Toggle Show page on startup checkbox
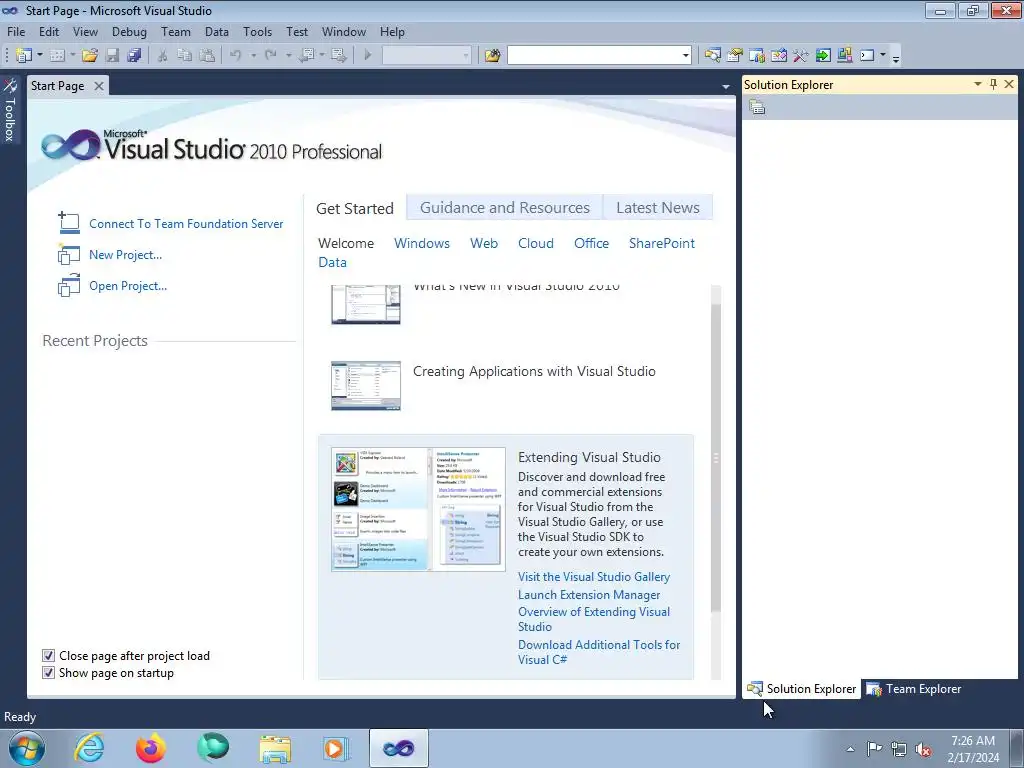Viewport: 1024px width, 768px height. tap(48, 673)
